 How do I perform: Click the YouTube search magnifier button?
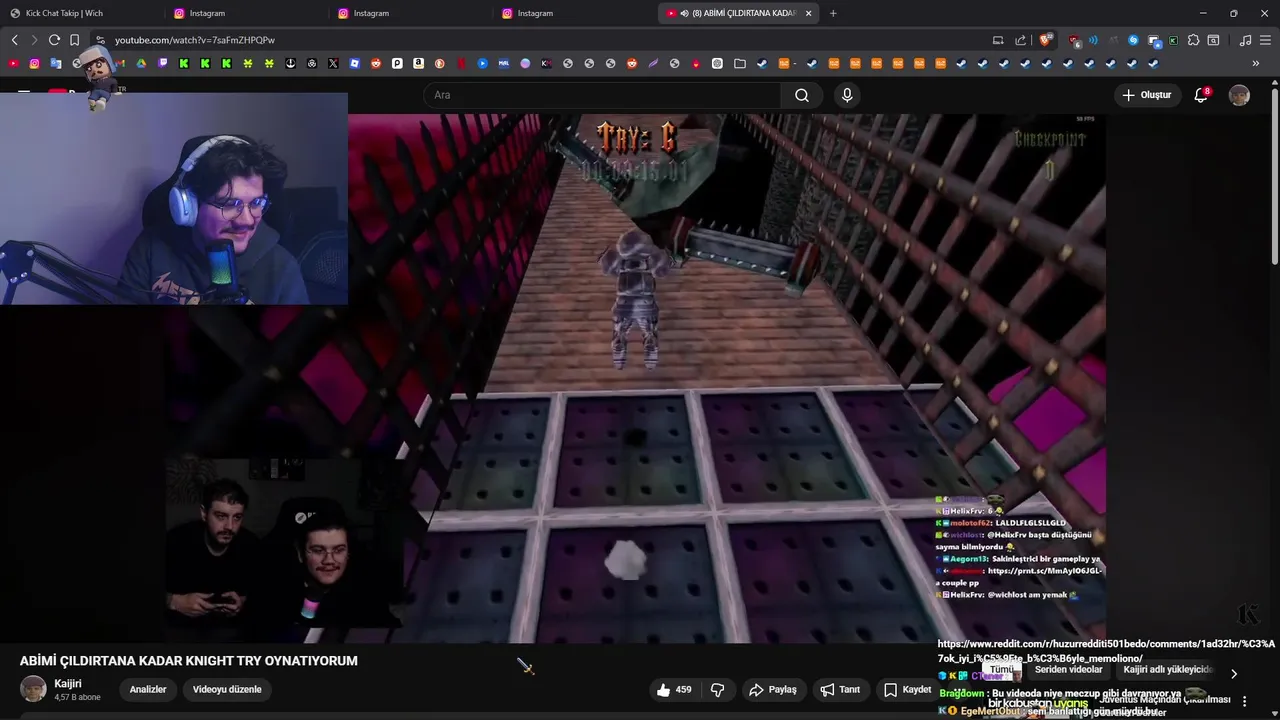tap(802, 95)
